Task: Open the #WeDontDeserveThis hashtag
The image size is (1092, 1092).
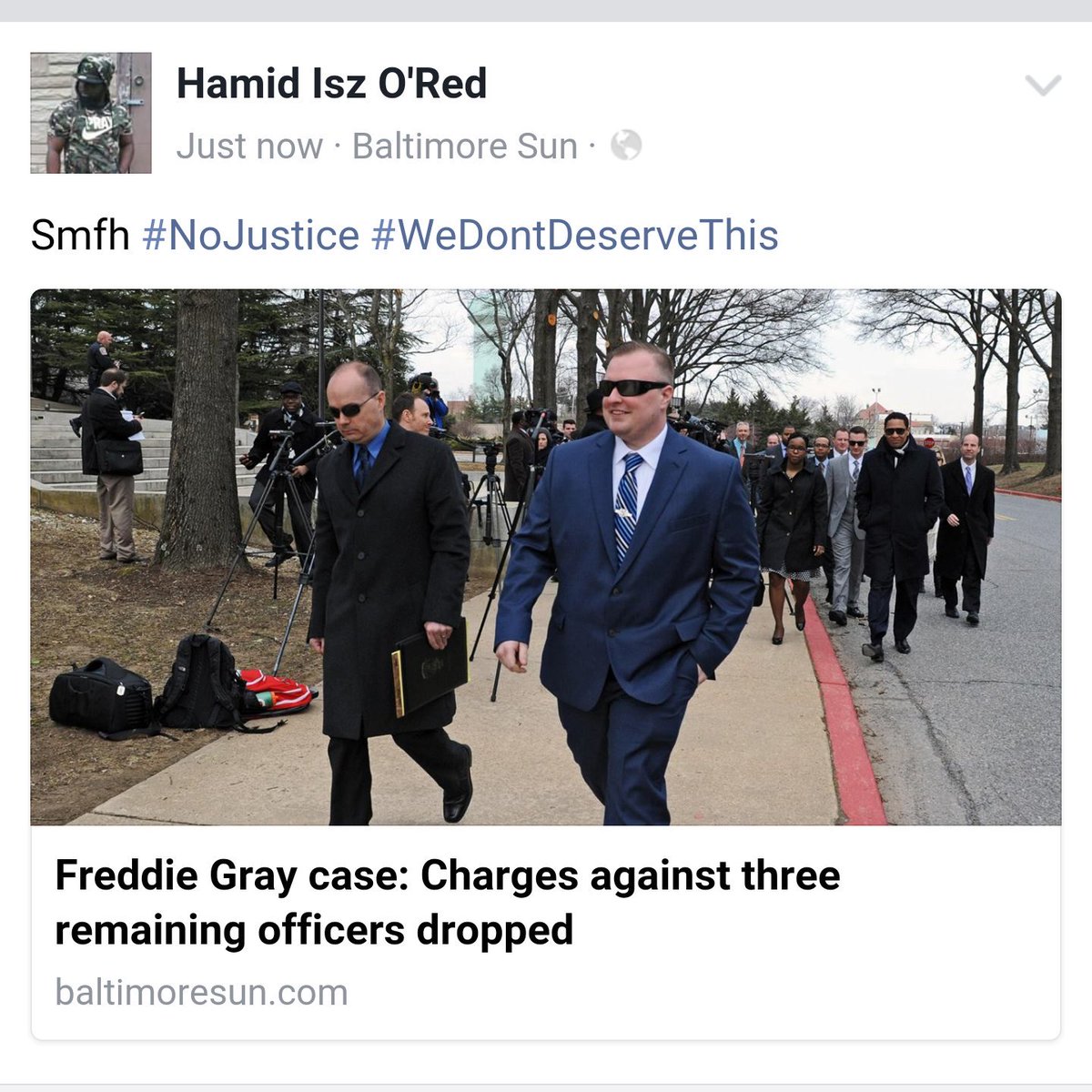Action: tap(575, 236)
